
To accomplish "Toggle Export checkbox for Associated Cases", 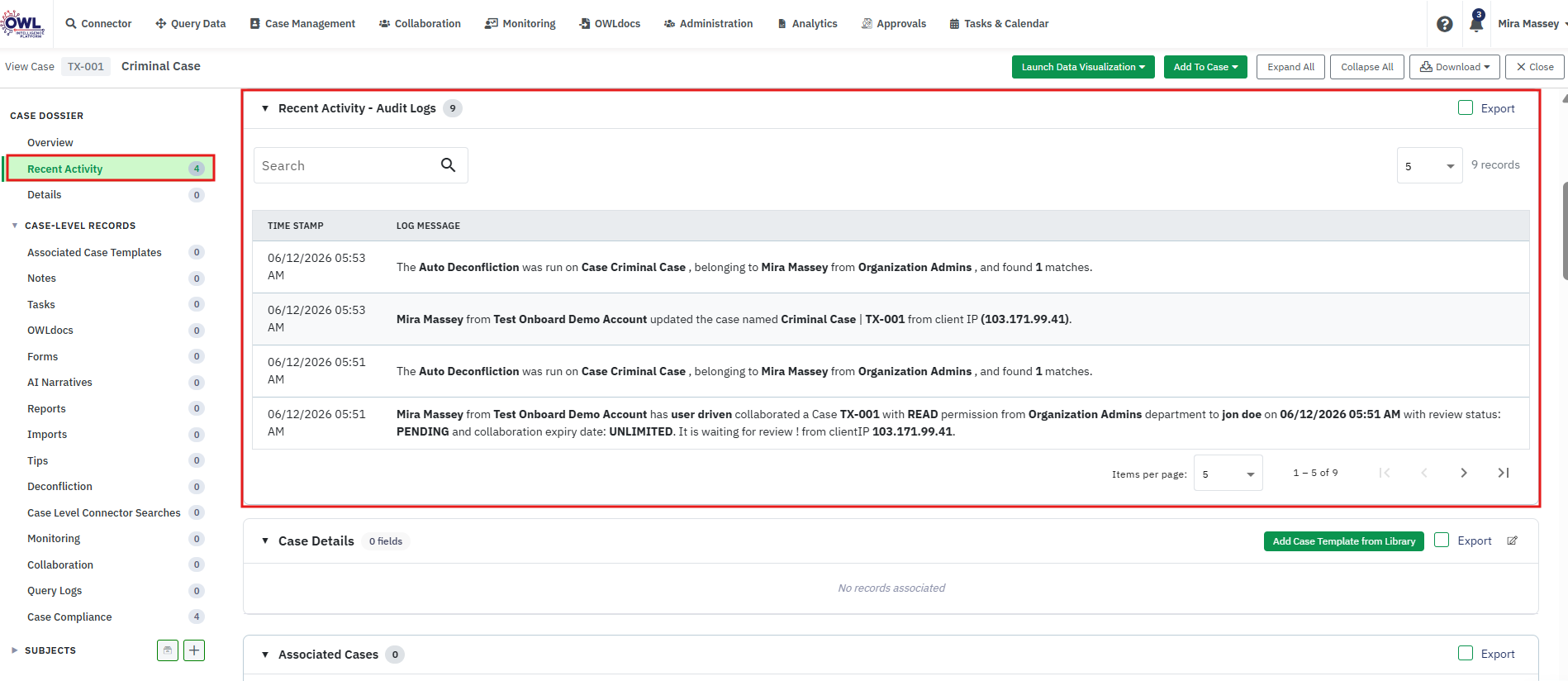I will (1466, 654).
